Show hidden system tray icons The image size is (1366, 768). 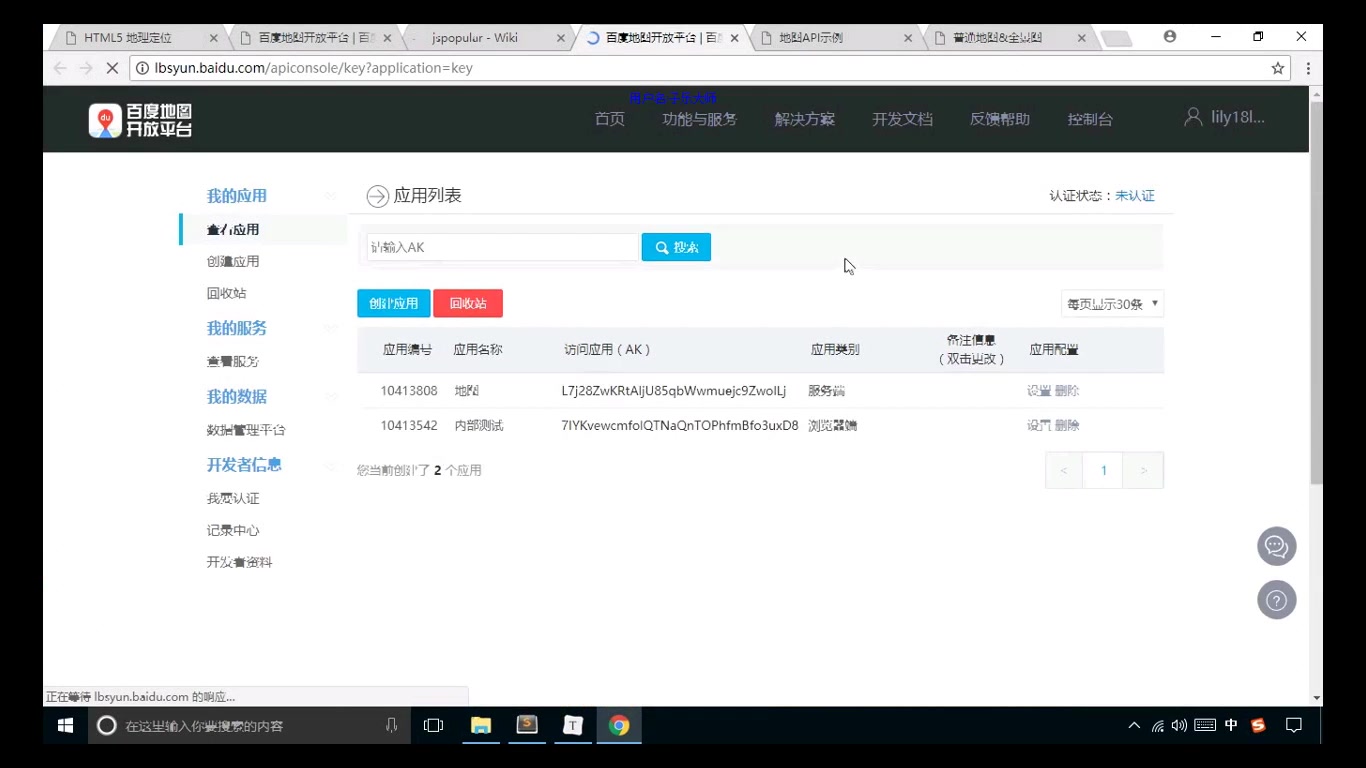click(x=1133, y=725)
